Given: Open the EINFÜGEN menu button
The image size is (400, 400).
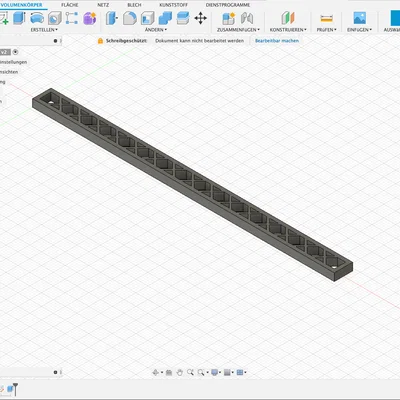Looking at the screenshot, I should (x=359, y=30).
